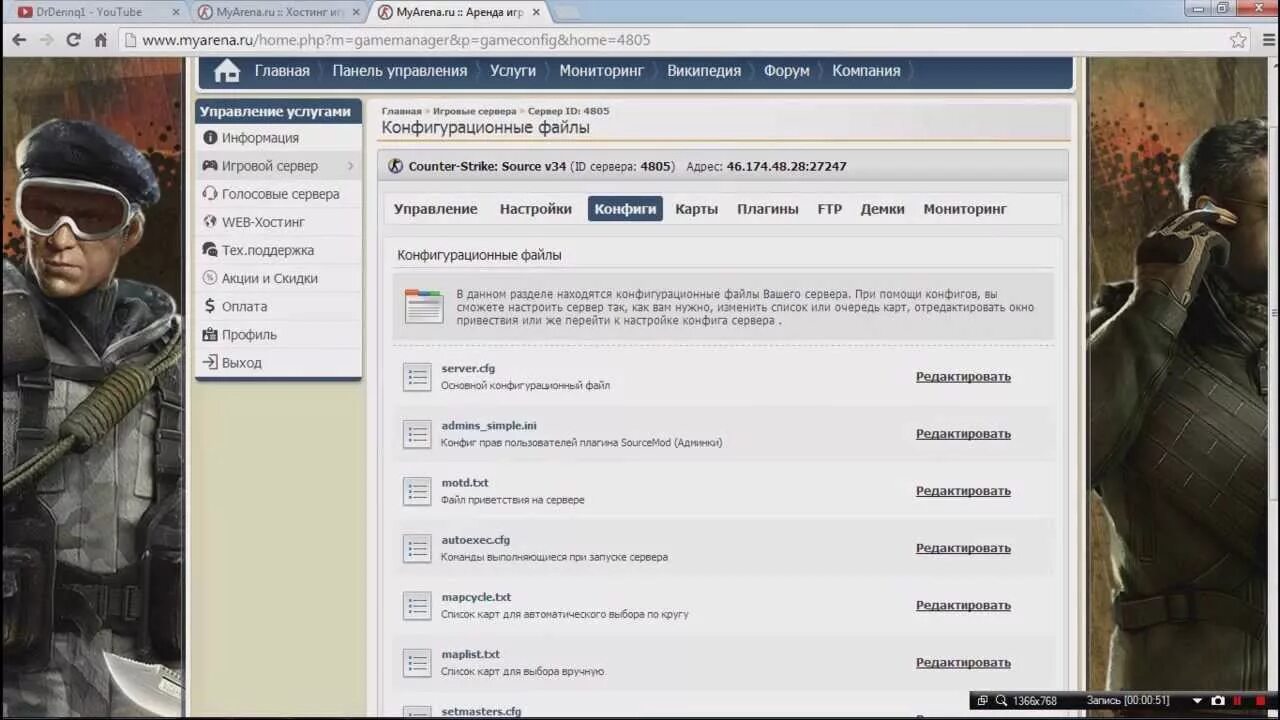Click the percent icon beside Акции и Скидки
Viewport: 1280px width, 720px height.
[210, 278]
